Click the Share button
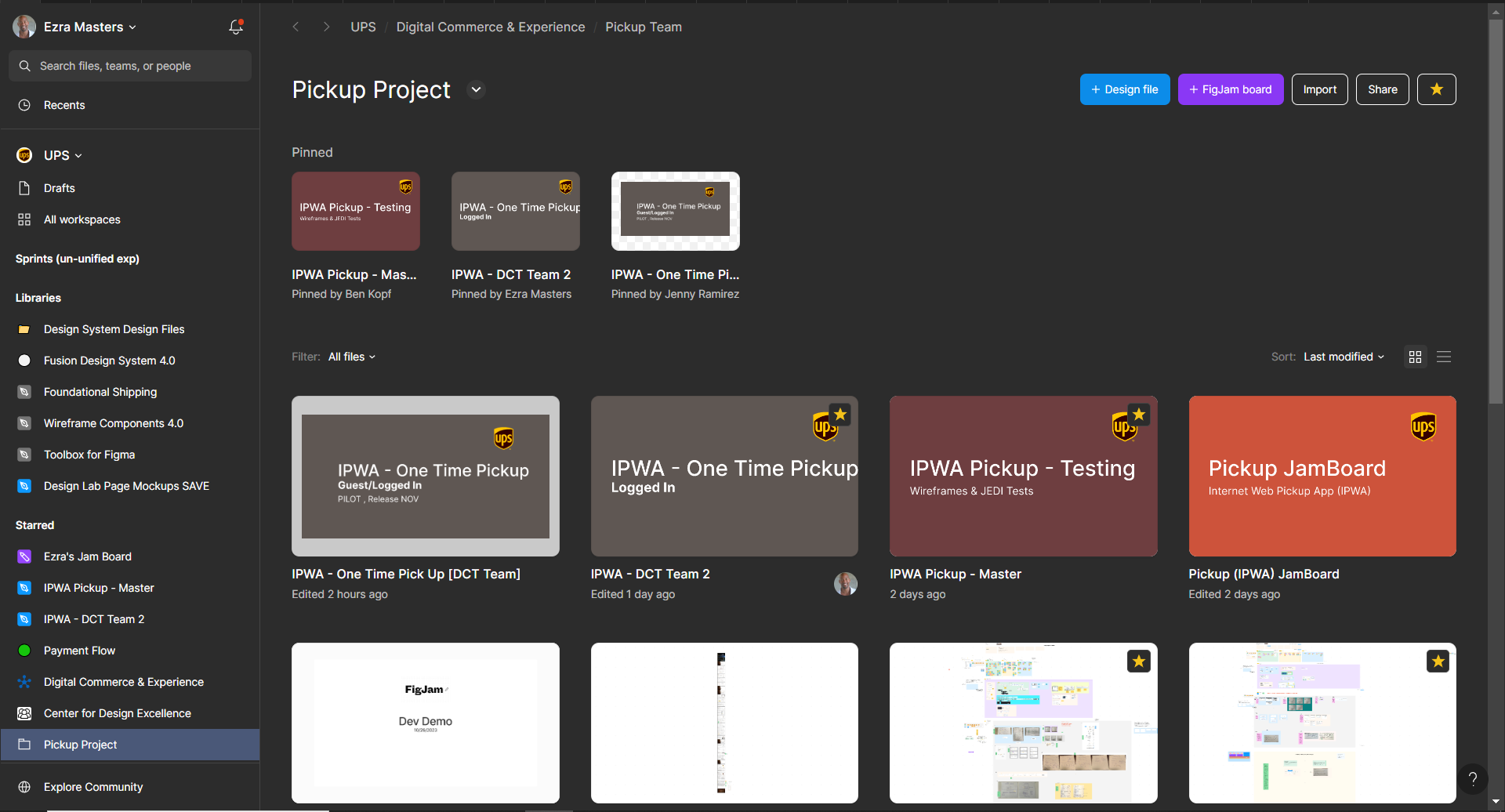1505x812 pixels. (x=1383, y=89)
